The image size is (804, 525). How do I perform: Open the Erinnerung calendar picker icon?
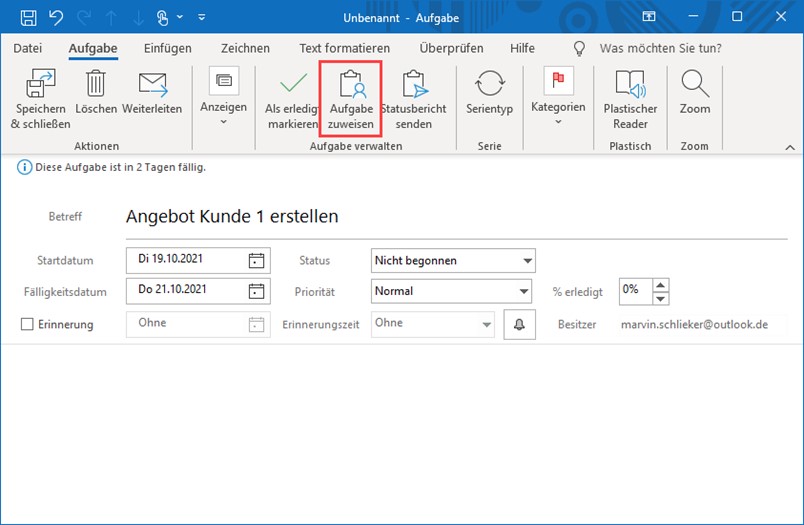[256, 325]
